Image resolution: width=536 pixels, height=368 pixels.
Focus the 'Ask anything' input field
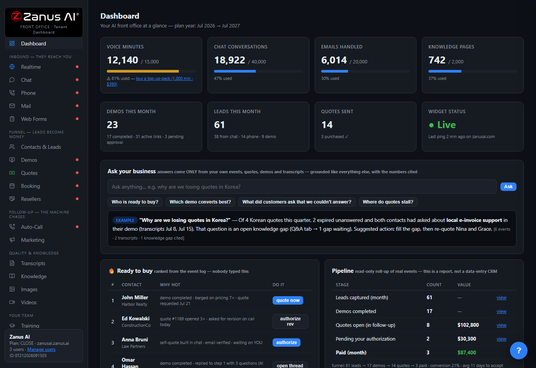(x=302, y=187)
